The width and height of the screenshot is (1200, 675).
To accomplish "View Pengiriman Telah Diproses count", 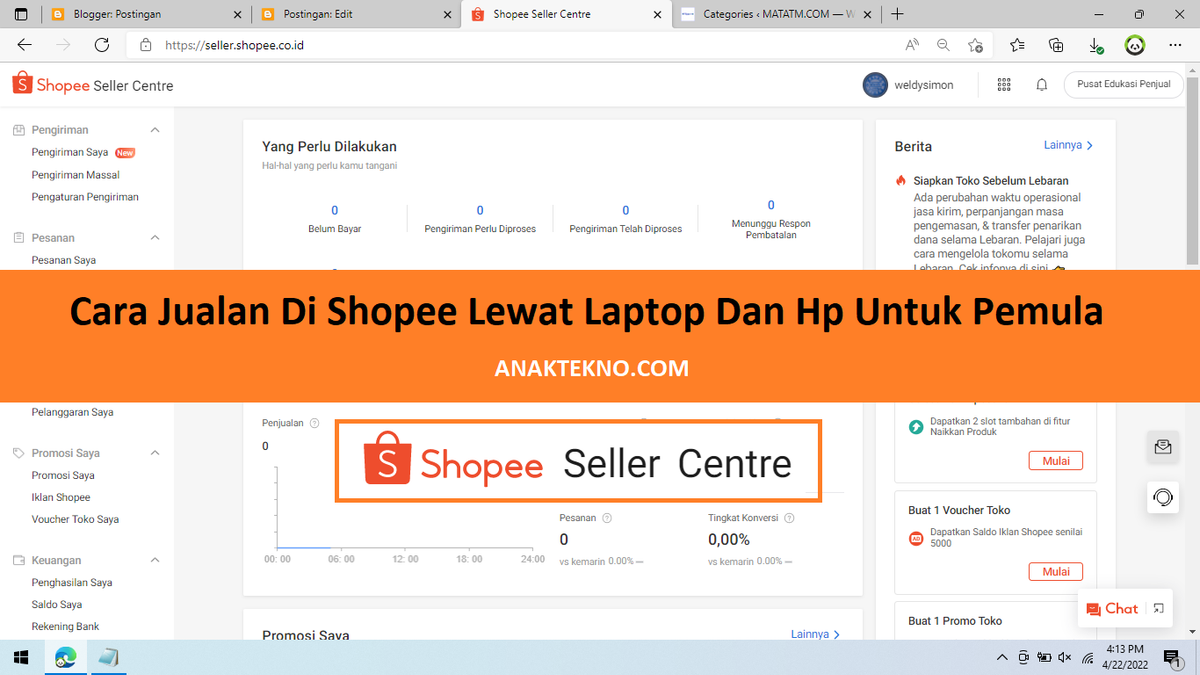I will click(x=626, y=218).
